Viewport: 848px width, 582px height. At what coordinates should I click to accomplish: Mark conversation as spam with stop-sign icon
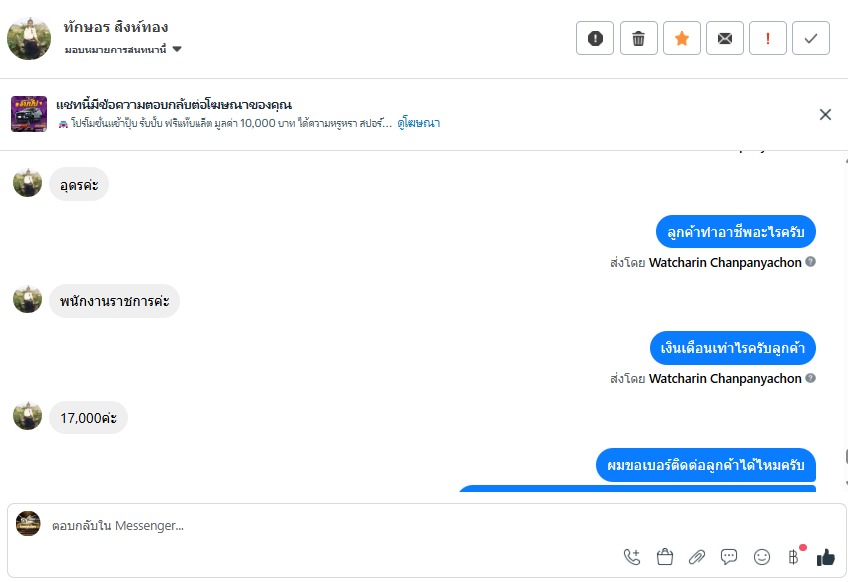596,39
